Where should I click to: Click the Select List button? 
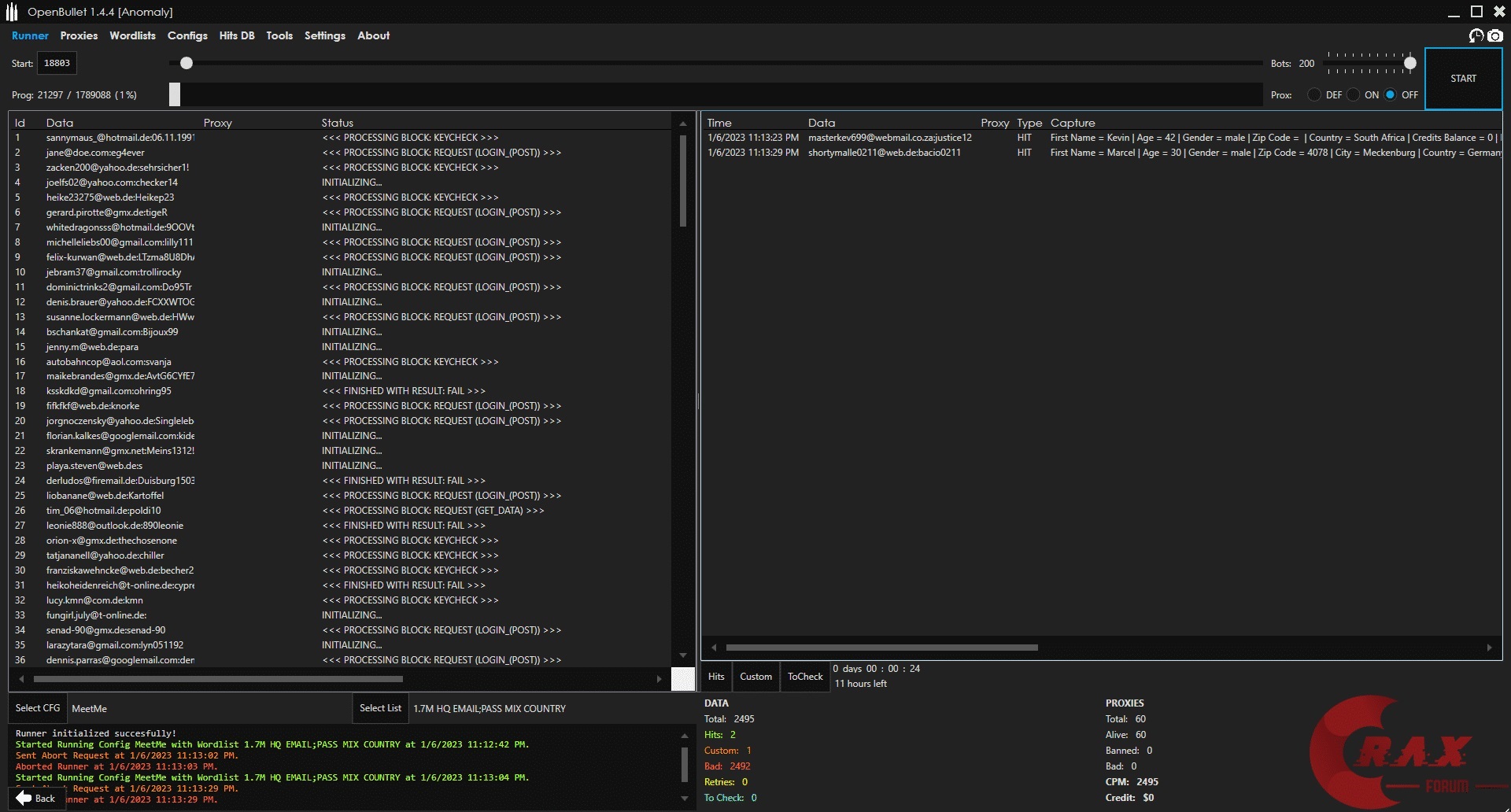[380, 708]
